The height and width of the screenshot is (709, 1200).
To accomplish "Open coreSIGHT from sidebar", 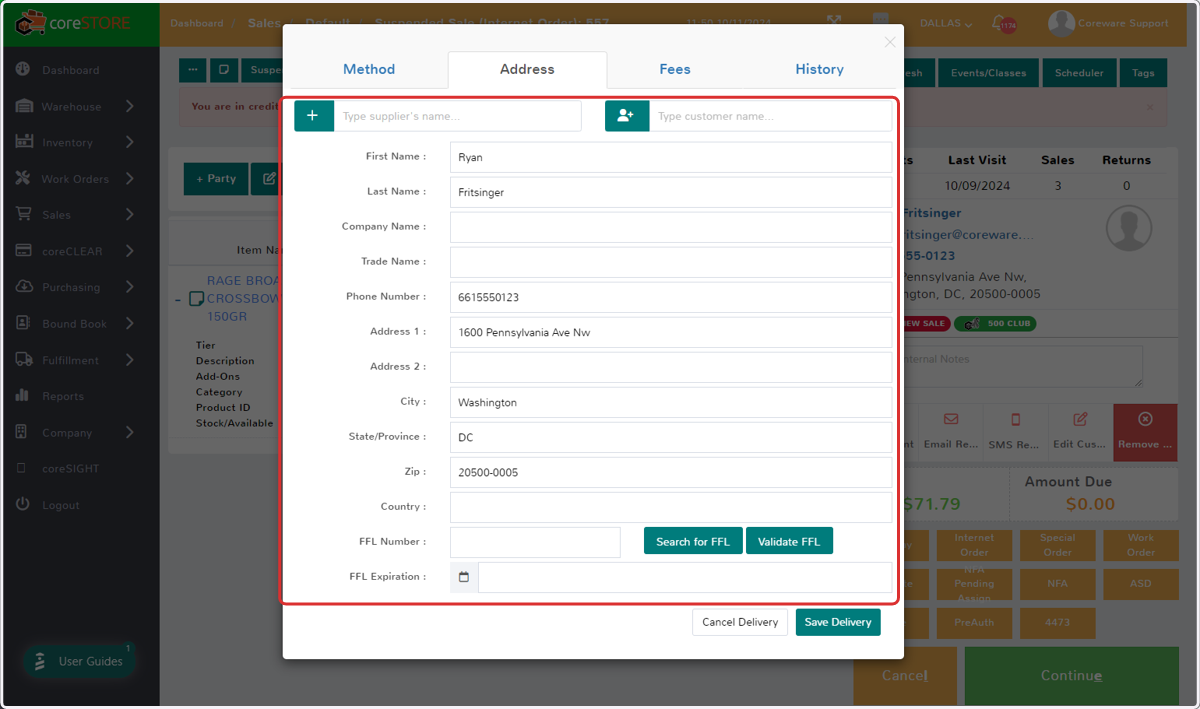I will (70, 469).
